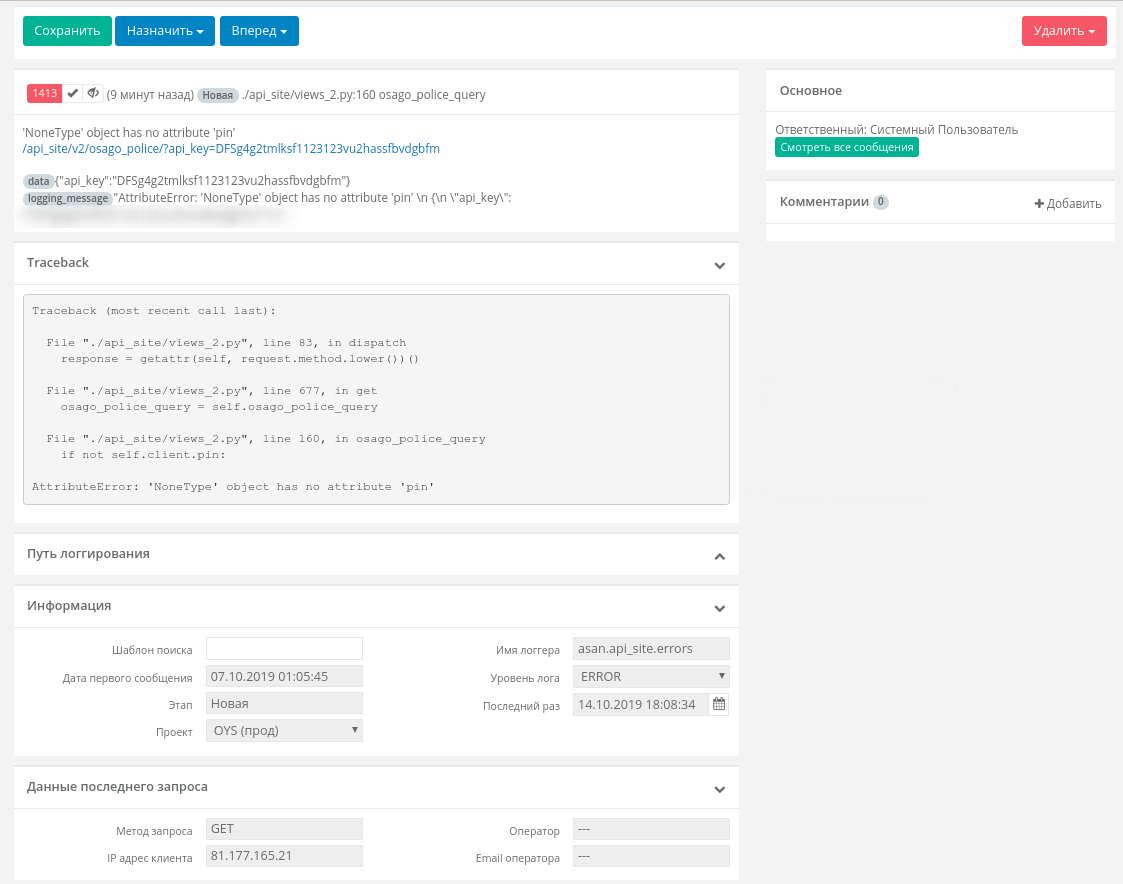Mark the error resolved with the checkmark icon

pos(72,92)
